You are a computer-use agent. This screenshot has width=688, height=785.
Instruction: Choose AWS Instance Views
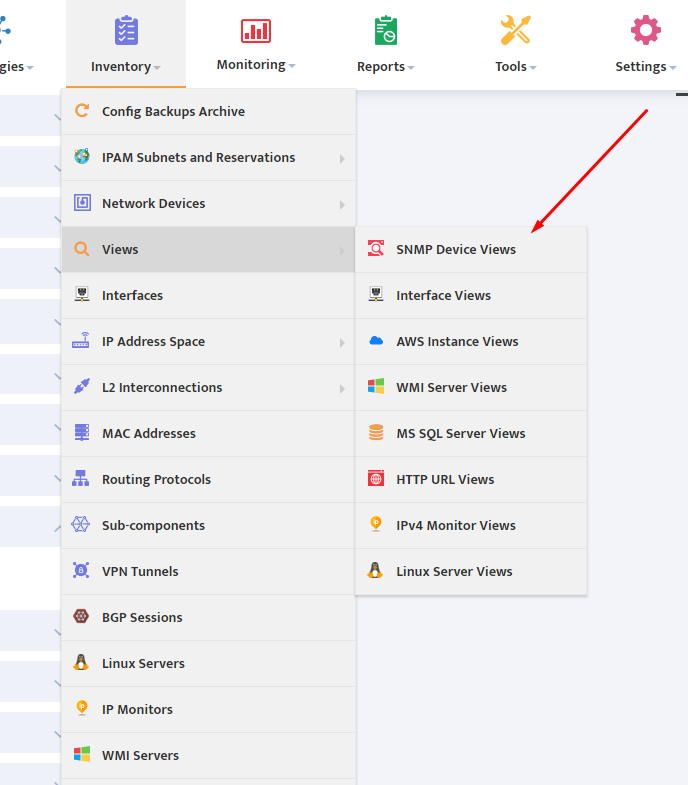(471, 341)
